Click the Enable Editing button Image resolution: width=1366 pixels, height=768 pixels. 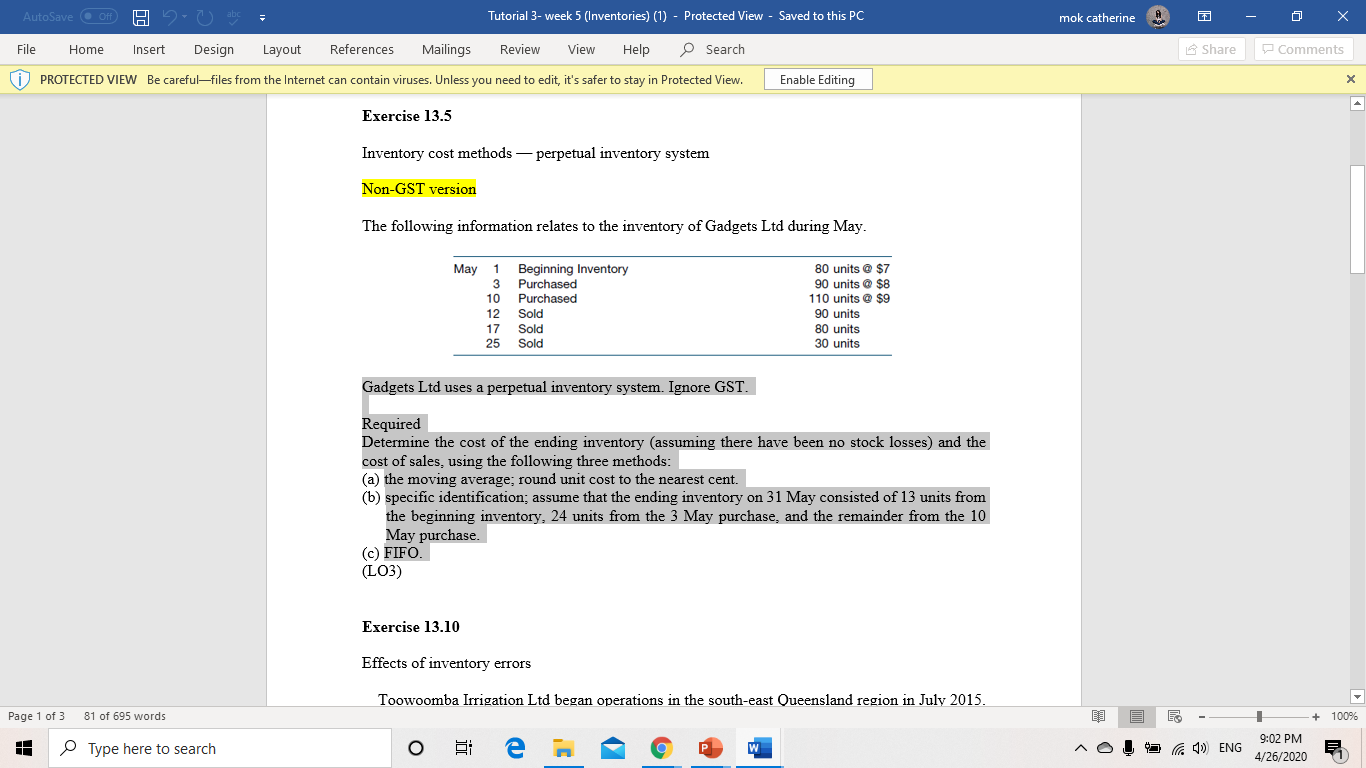point(816,79)
